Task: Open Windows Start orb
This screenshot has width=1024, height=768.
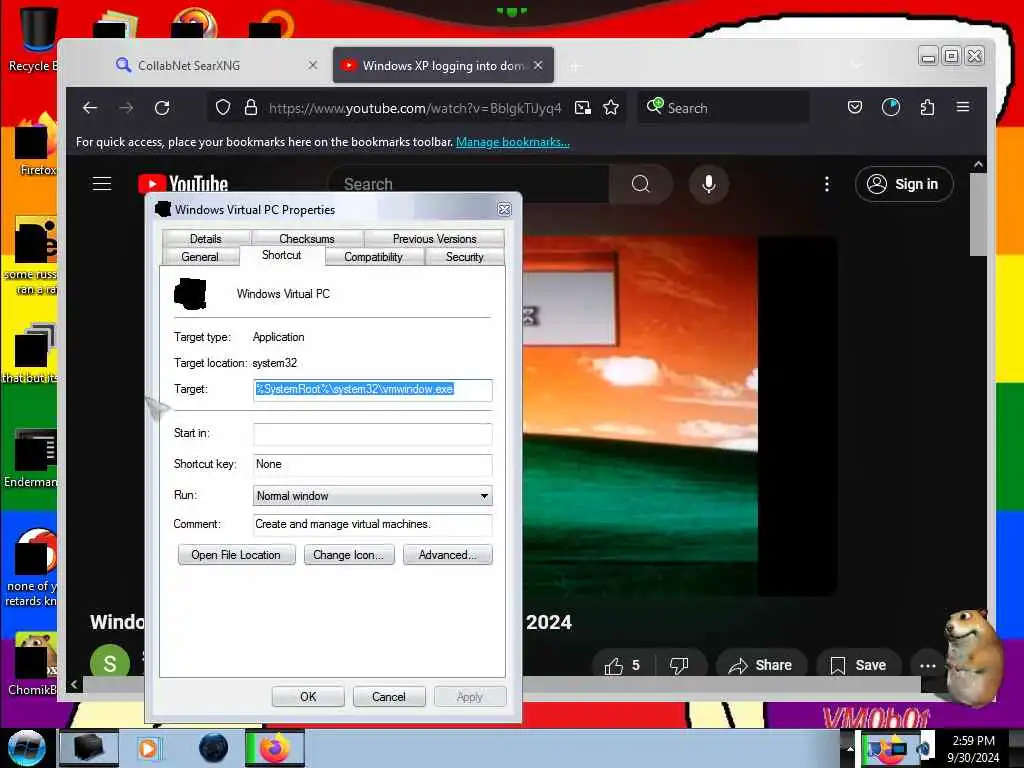Action: (x=26, y=748)
